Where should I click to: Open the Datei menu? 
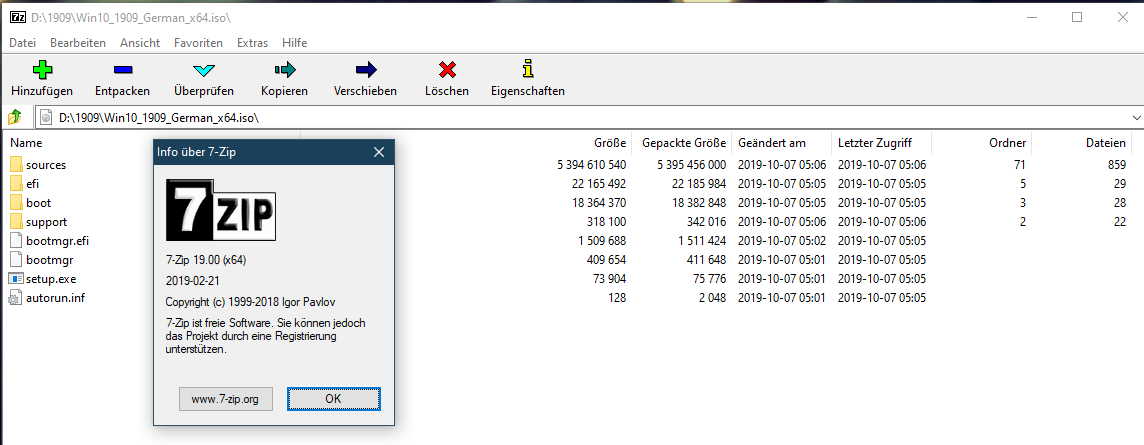point(23,43)
